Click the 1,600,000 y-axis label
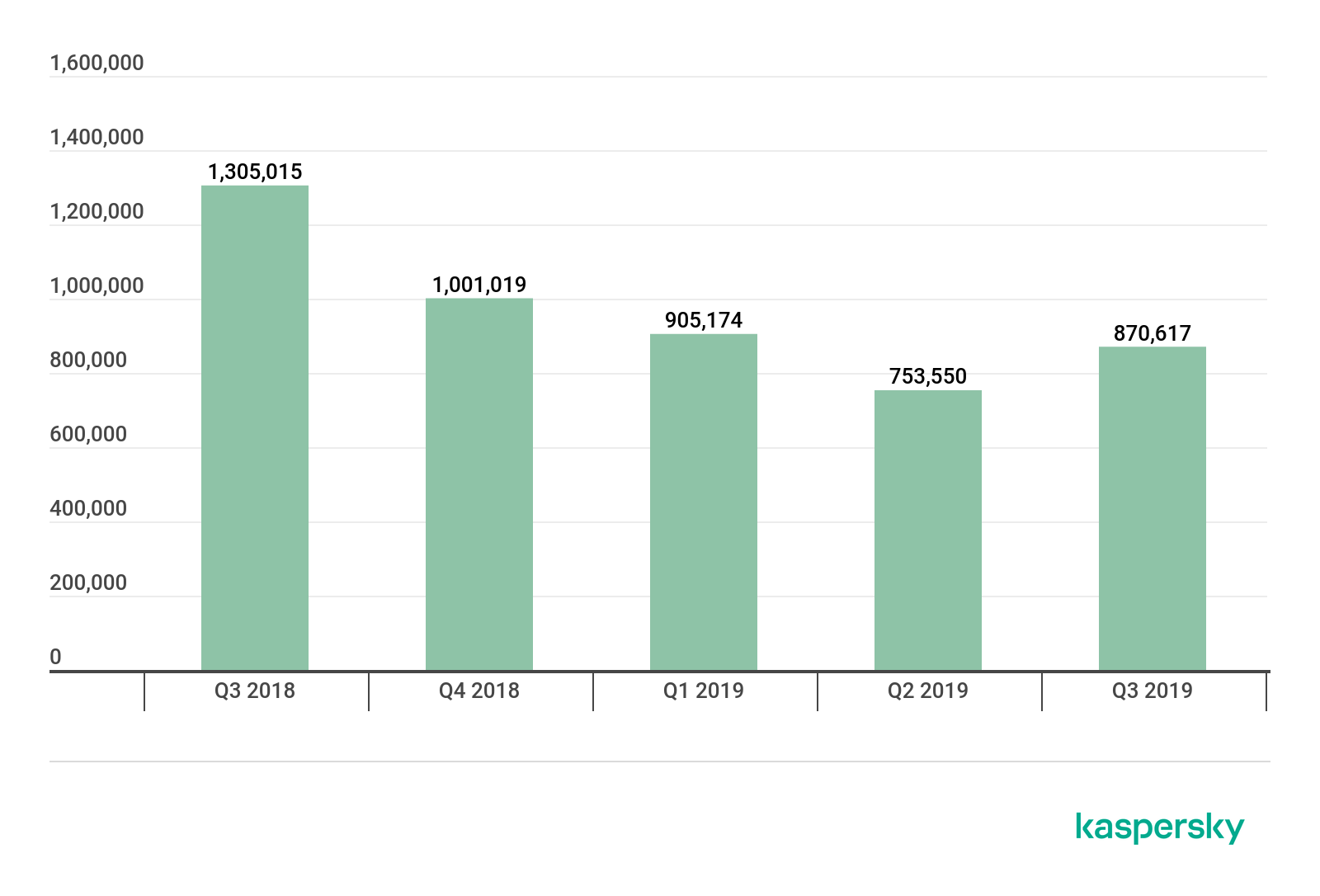1320x896 pixels. pyautogui.click(x=97, y=63)
